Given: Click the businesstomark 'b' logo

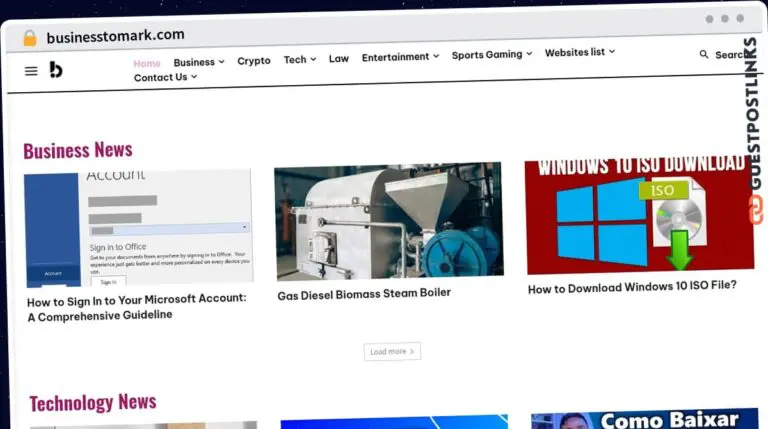Looking at the screenshot, I should (x=56, y=69).
